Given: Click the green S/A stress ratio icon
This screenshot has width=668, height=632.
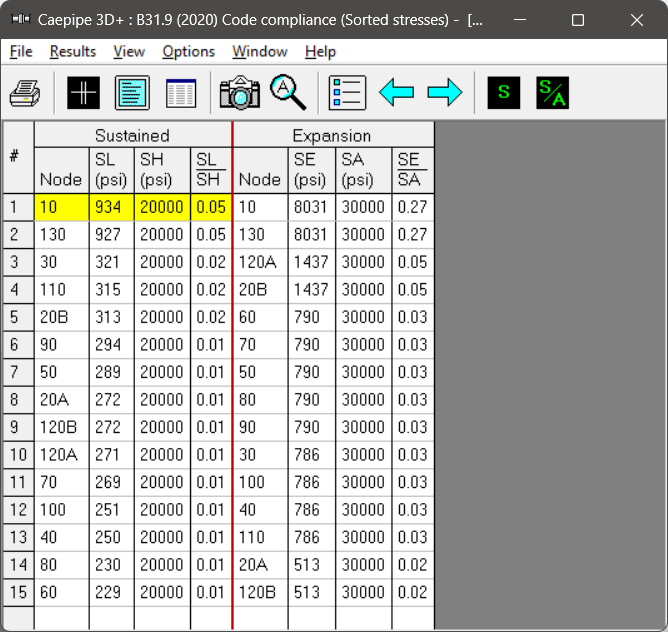Looking at the screenshot, I should pyautogui.click(x=552, y=93).
